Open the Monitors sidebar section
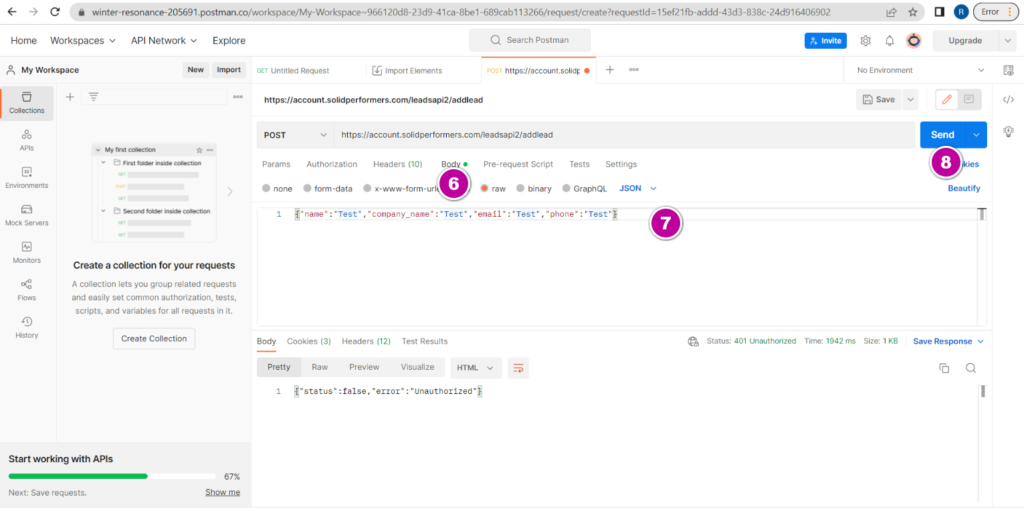 pyautogui.click(x=27, y=252)
